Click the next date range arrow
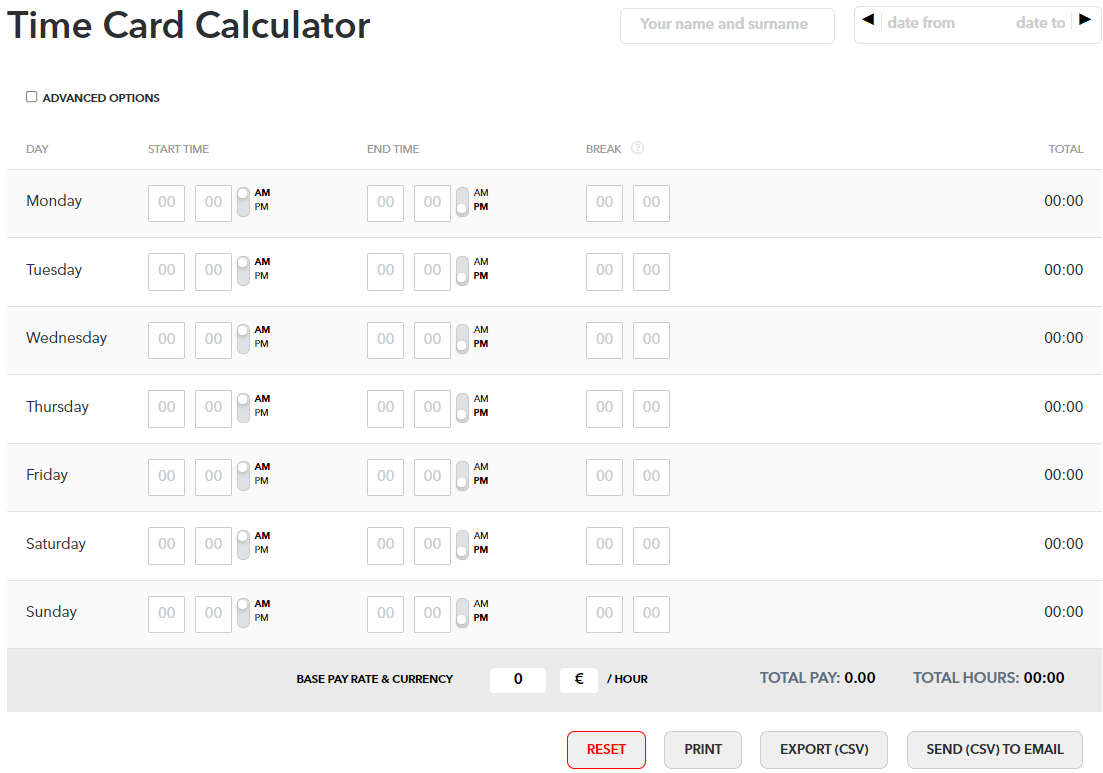 1085,20
